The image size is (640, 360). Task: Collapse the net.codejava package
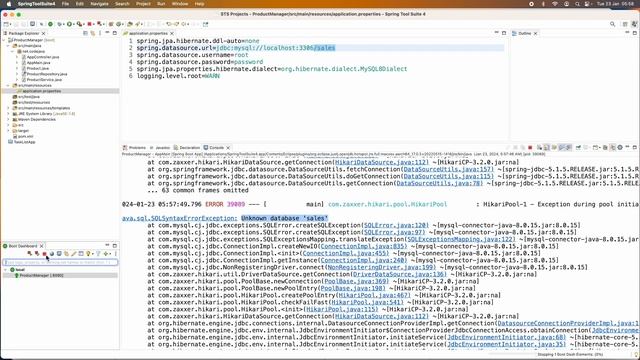13,51
